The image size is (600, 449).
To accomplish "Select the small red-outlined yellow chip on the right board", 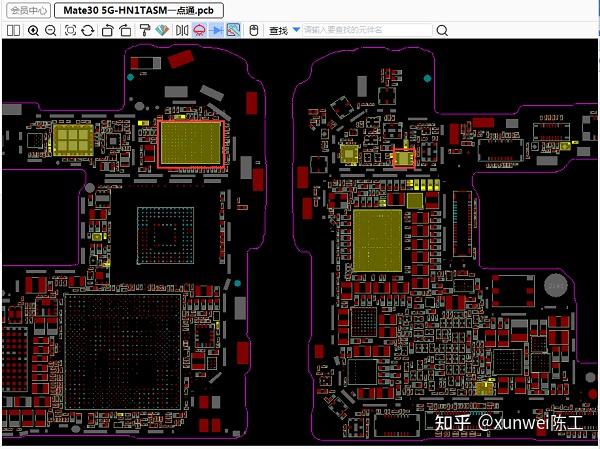I will tap(404, 157).
